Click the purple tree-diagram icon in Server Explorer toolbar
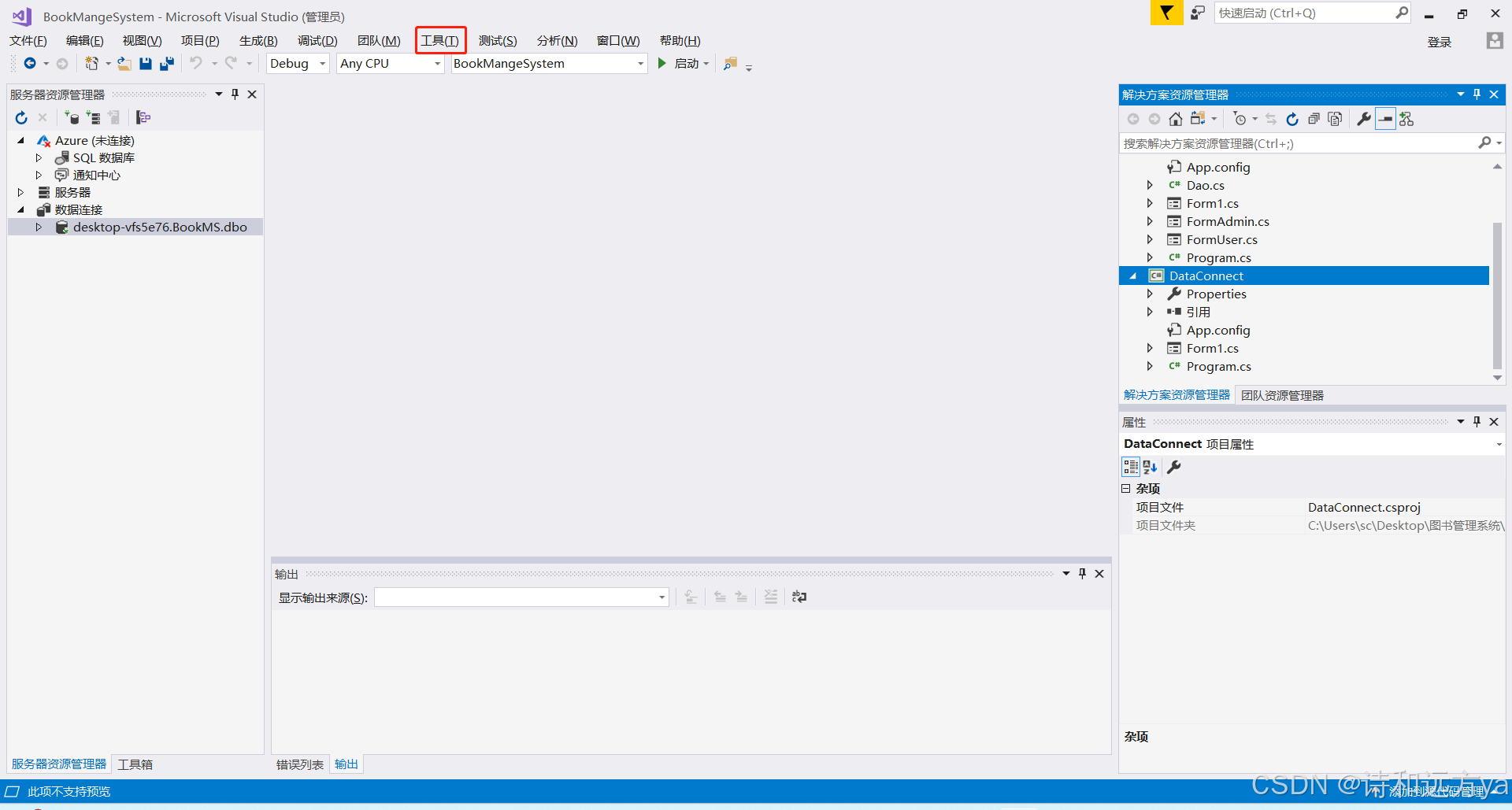Screen dimensions: 1512x810 143,117
